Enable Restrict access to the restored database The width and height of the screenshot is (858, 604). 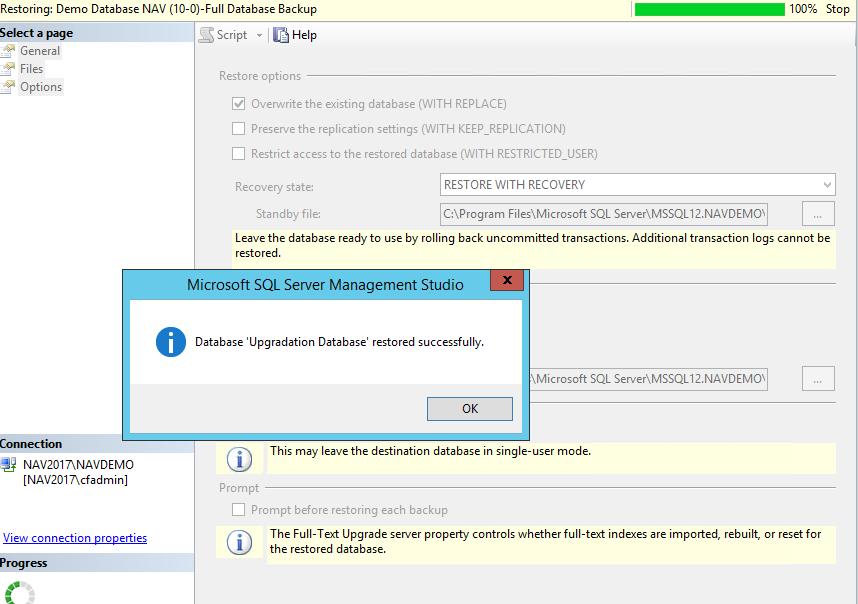[x=239, y=154]
